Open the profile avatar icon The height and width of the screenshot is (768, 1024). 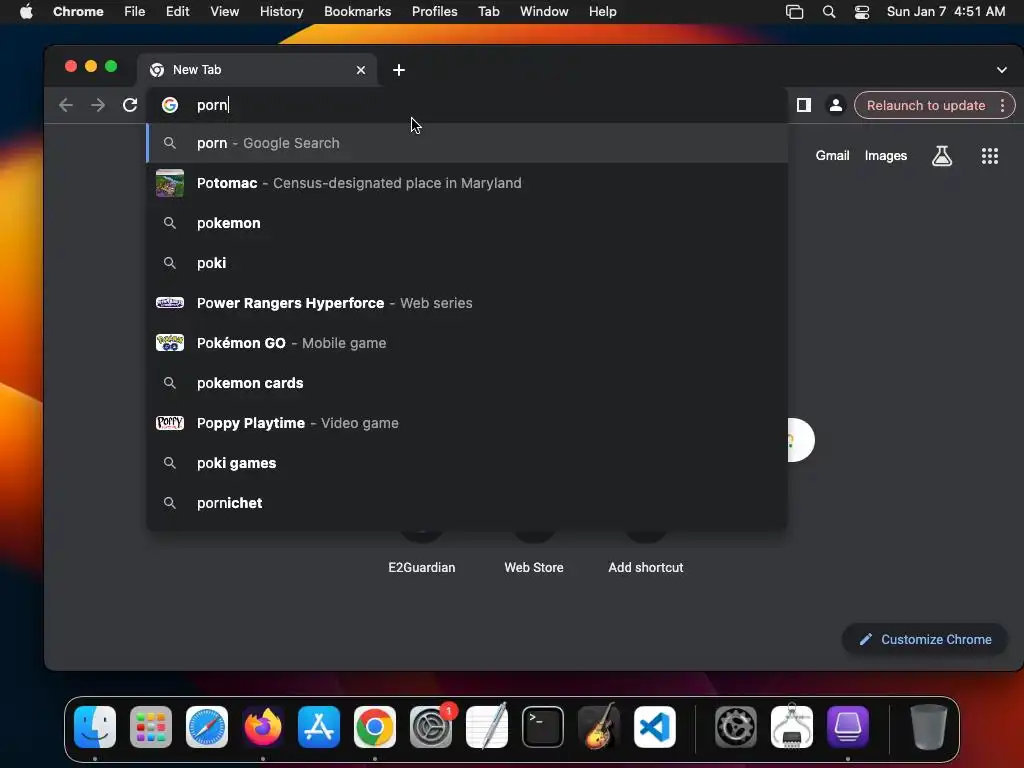[835, 105]
